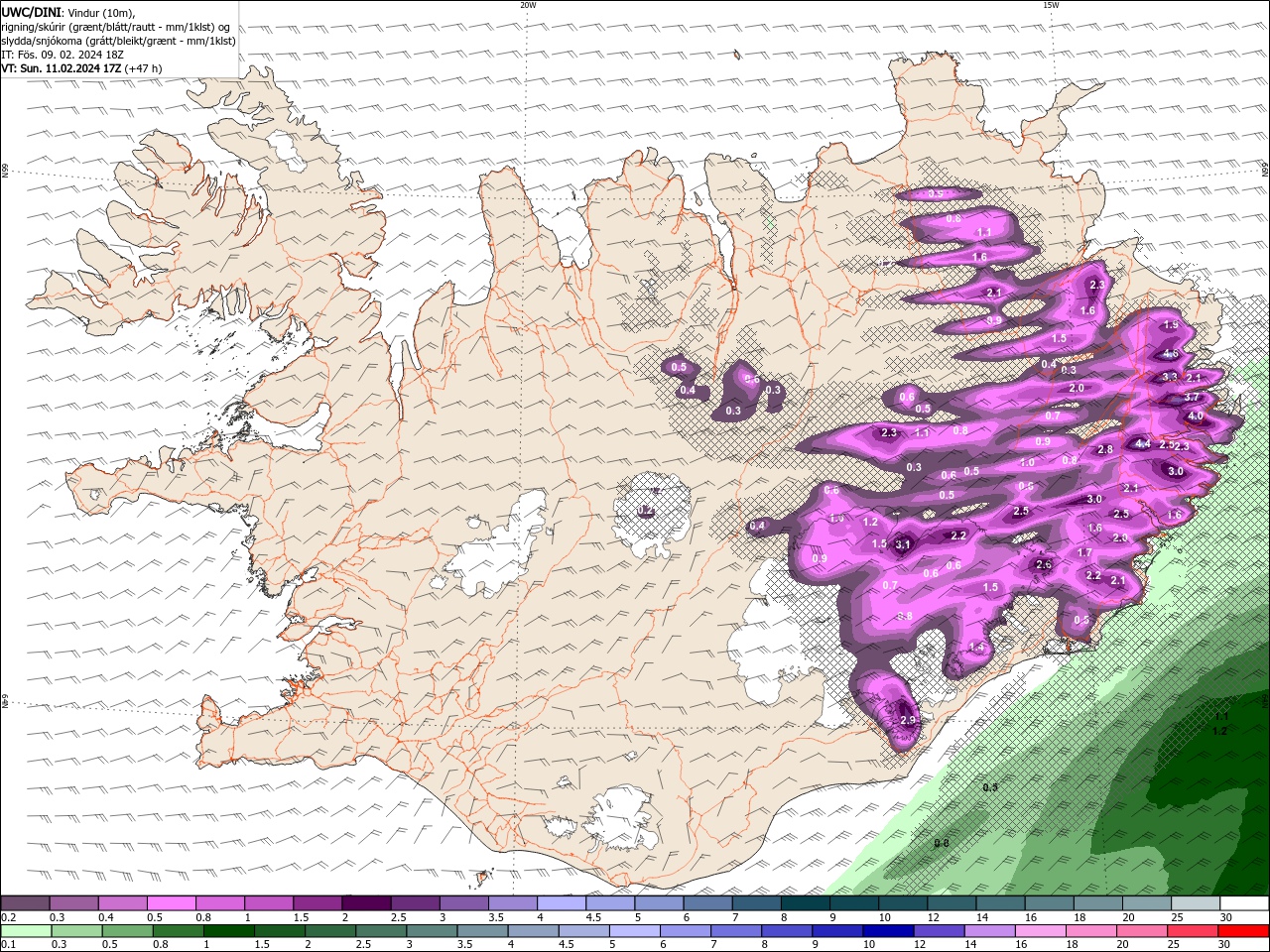The width and height of the screenshot is (1270, 952).
Task: Select the red-pink 25–30 rain legend swatch
Action: [1192, 931]
